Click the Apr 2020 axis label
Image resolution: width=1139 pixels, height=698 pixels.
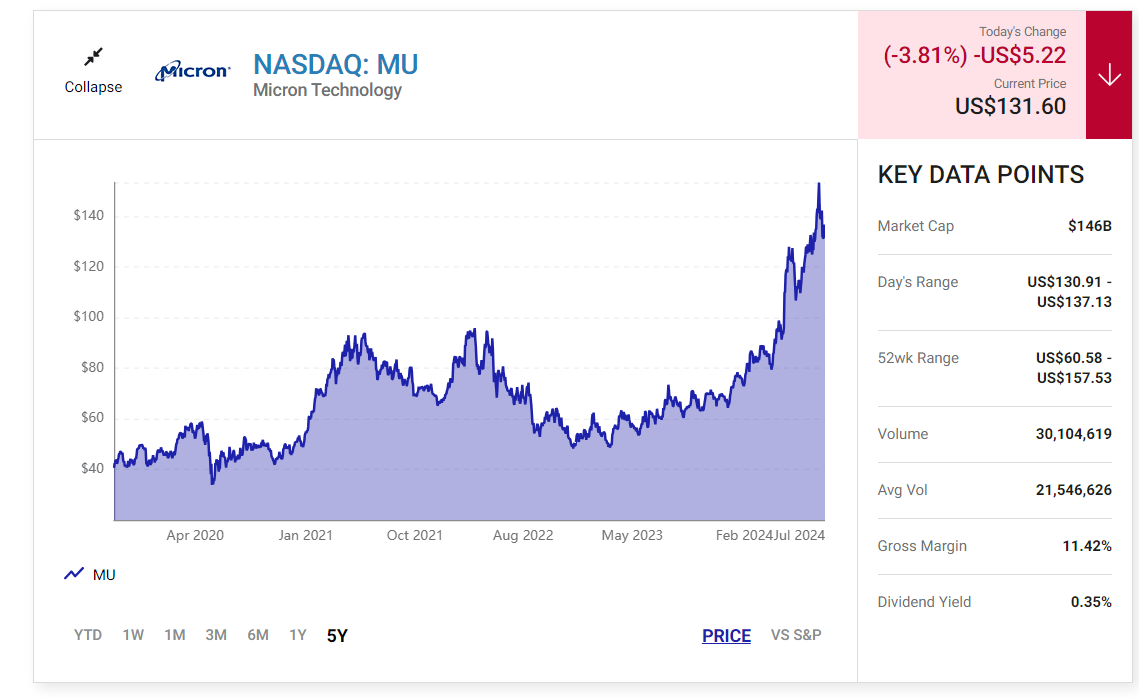[195, 535]
